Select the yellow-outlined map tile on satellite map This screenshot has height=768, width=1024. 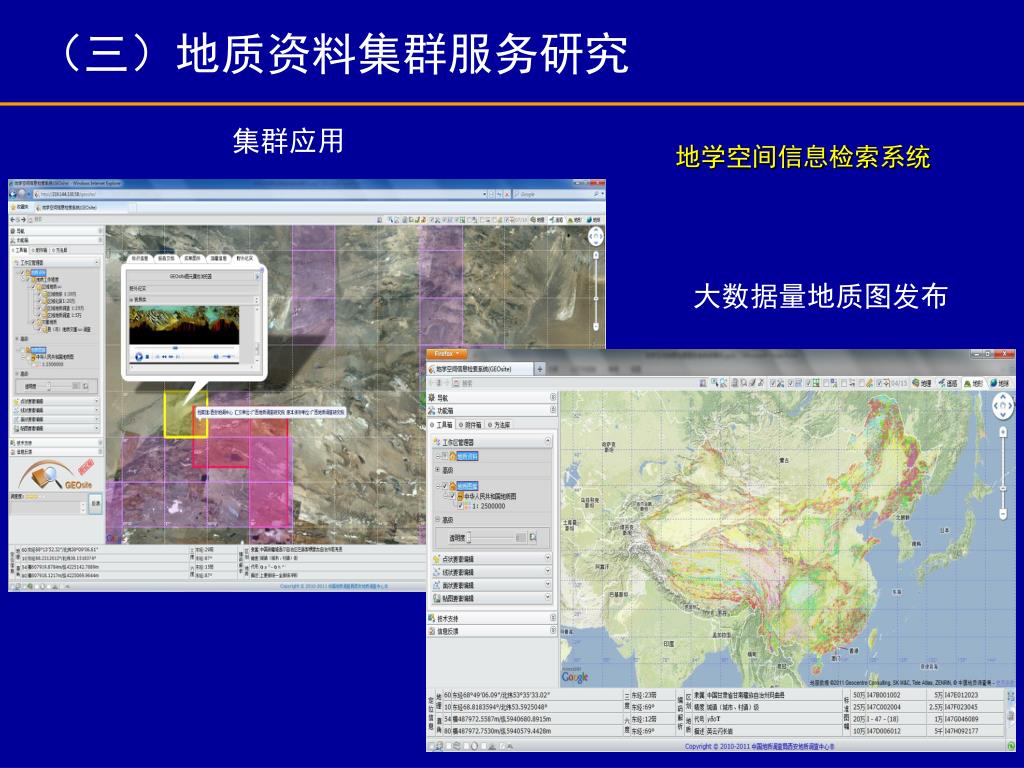(185, 413)
